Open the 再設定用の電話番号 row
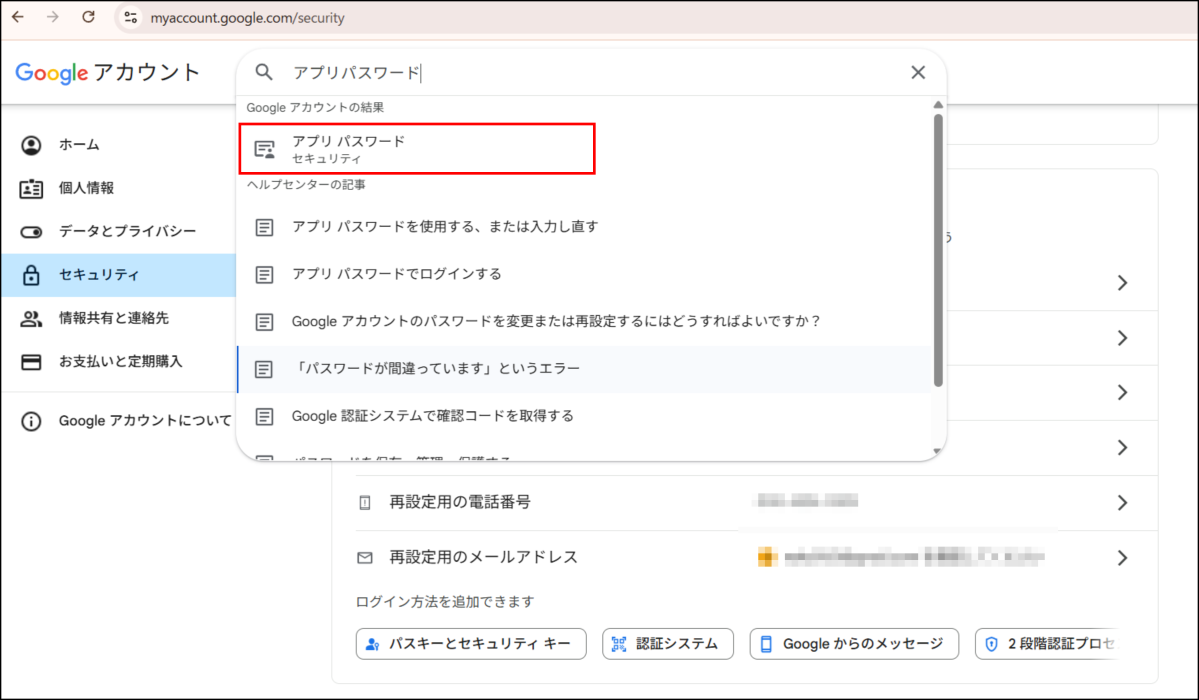This screenshot has height=700, width=1199. point(756,503)
